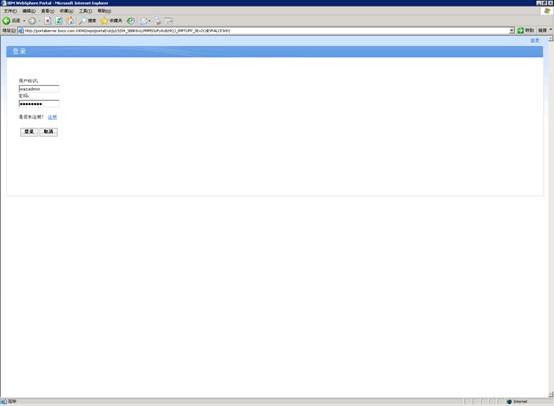Open the Tools menu
This screenshot has width=554, height=406.
coord(85,11)
